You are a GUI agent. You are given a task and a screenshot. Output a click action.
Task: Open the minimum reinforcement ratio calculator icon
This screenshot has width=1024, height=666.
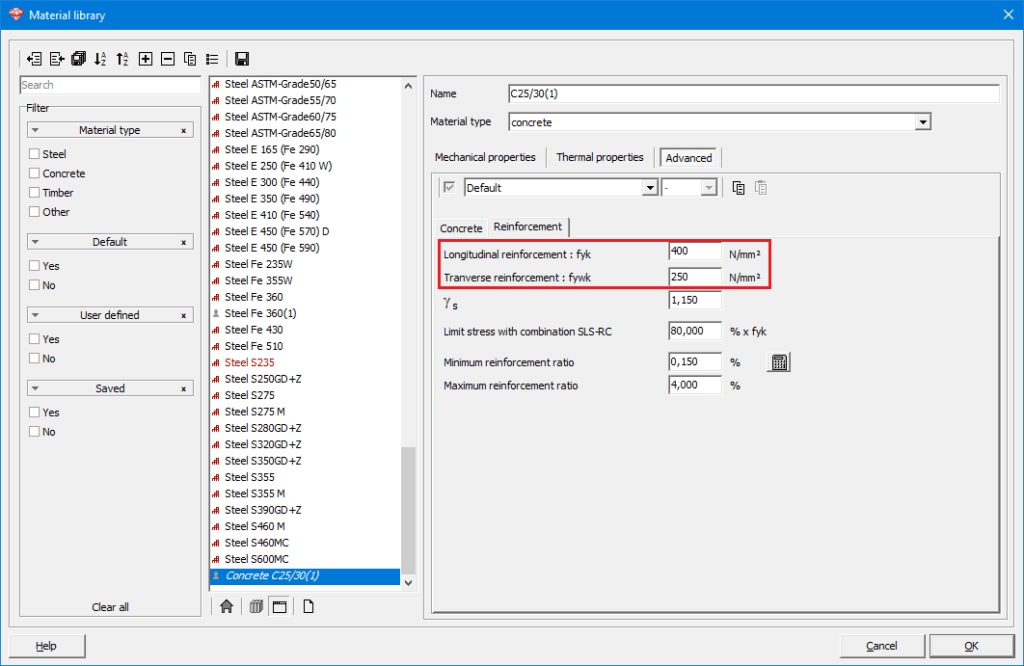click(x=778, y=362)
